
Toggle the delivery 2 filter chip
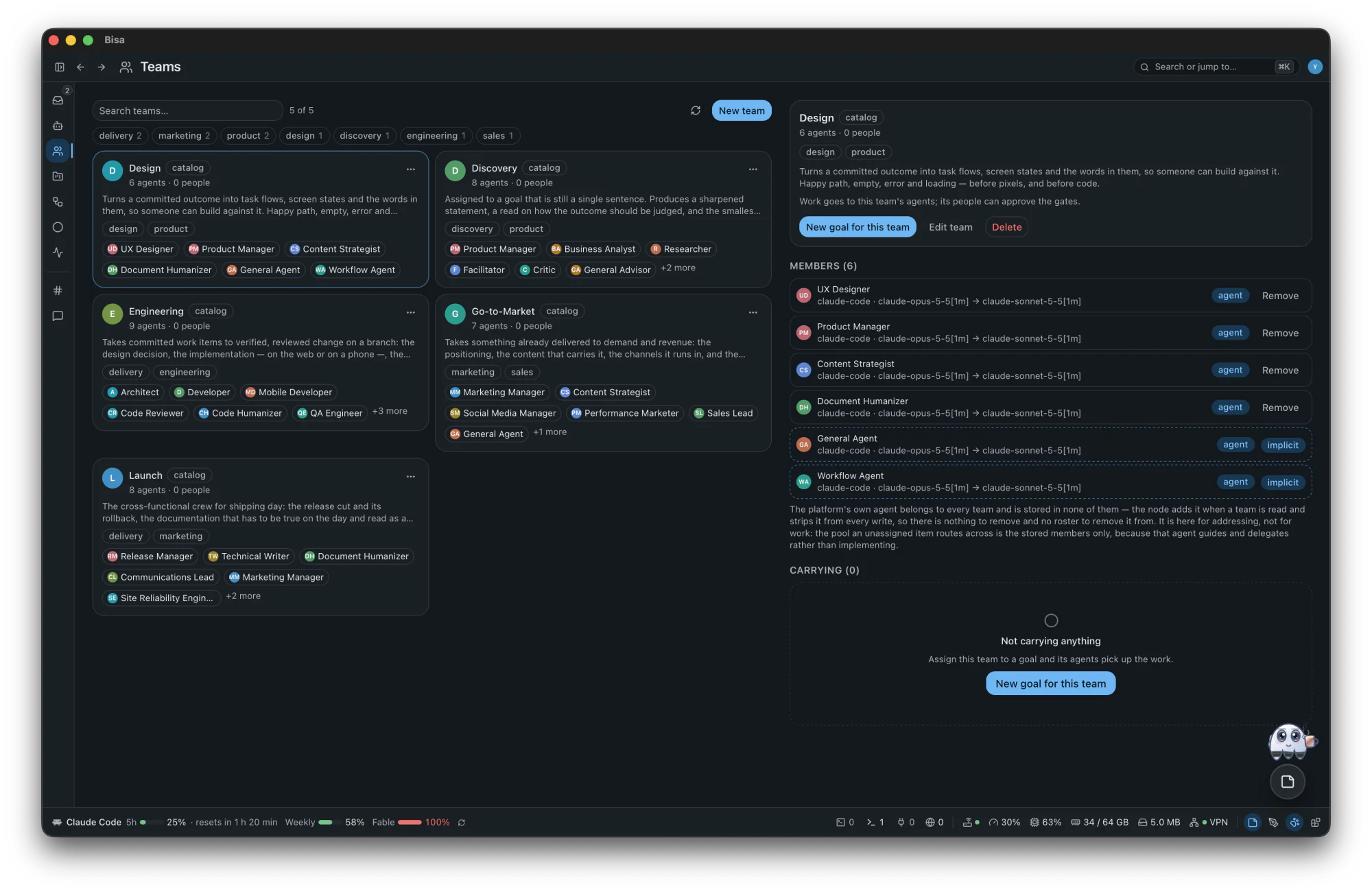pyautogui.click(x=120, y=136)
